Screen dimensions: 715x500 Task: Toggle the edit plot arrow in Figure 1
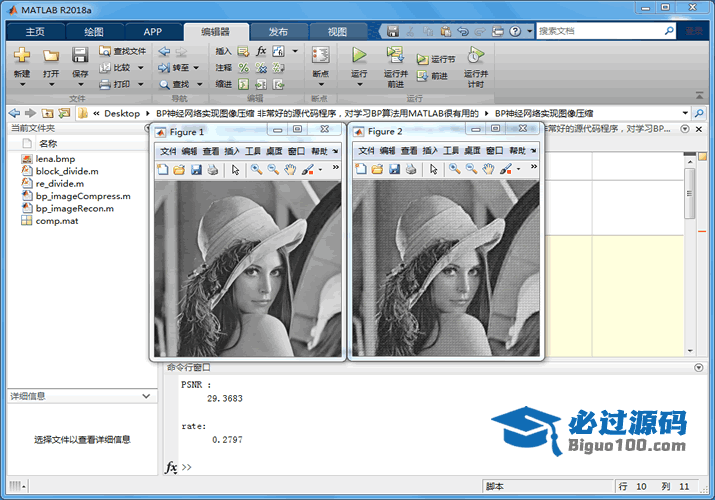[x=235, y=170]
